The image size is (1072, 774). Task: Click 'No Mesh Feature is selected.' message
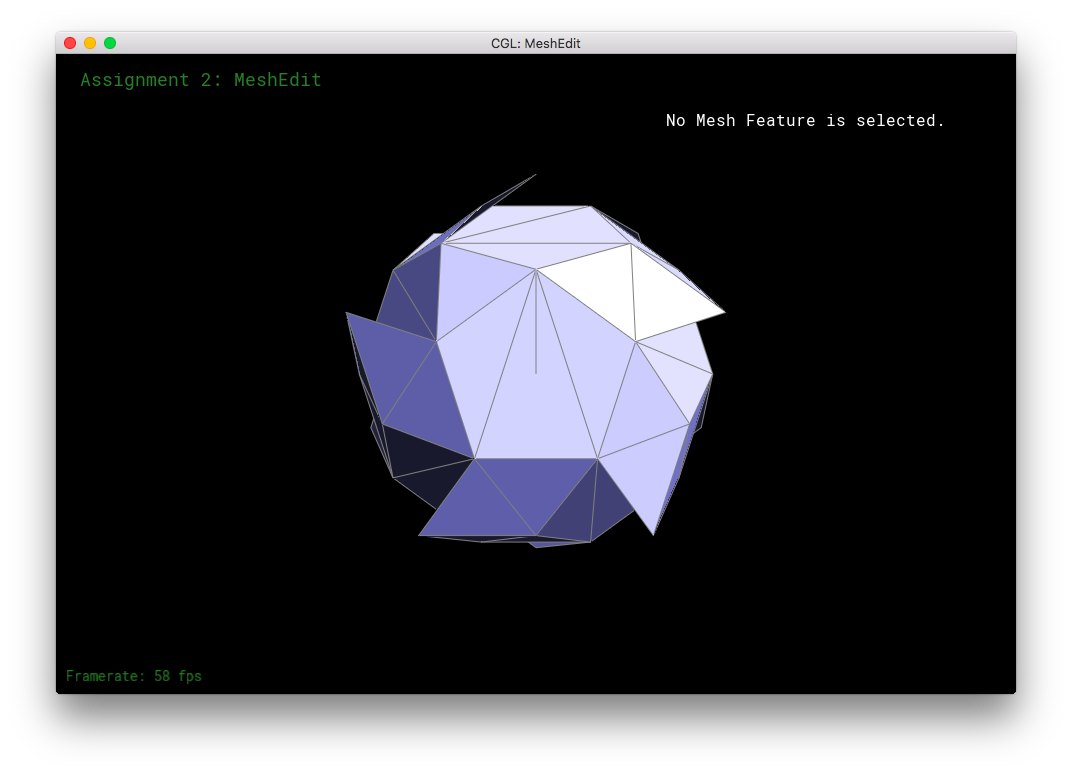tap(805, 120)
